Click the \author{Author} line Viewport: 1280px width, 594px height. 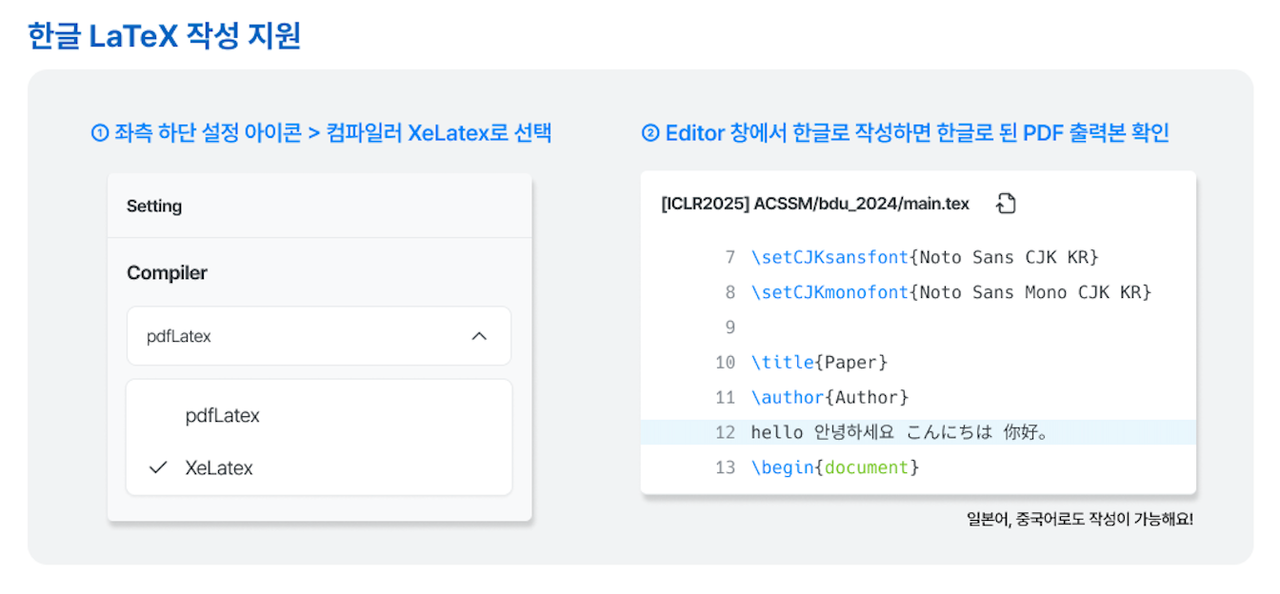pos(830,397)
